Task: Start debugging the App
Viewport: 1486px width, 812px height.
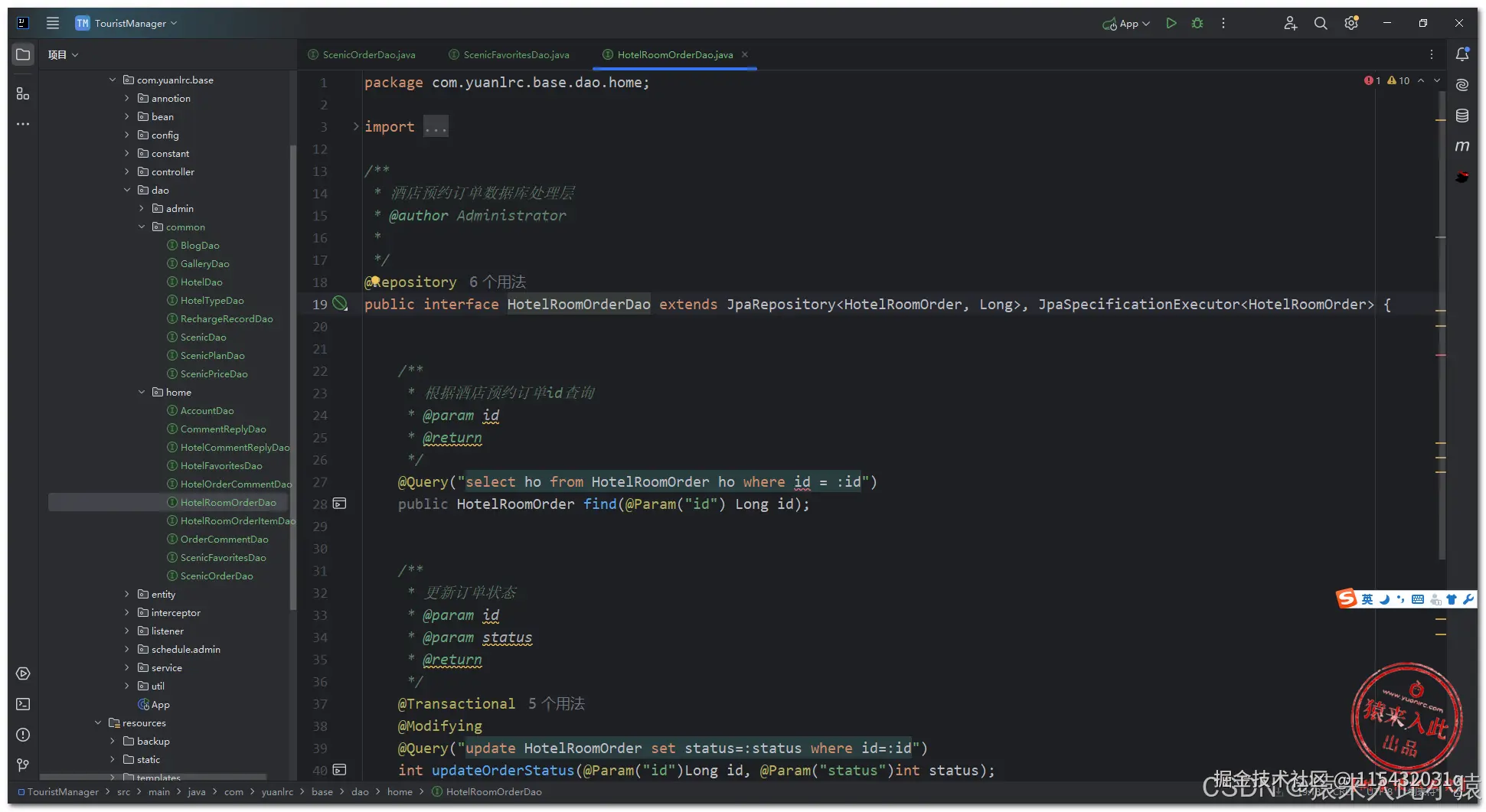Action: pos(1197,23)
